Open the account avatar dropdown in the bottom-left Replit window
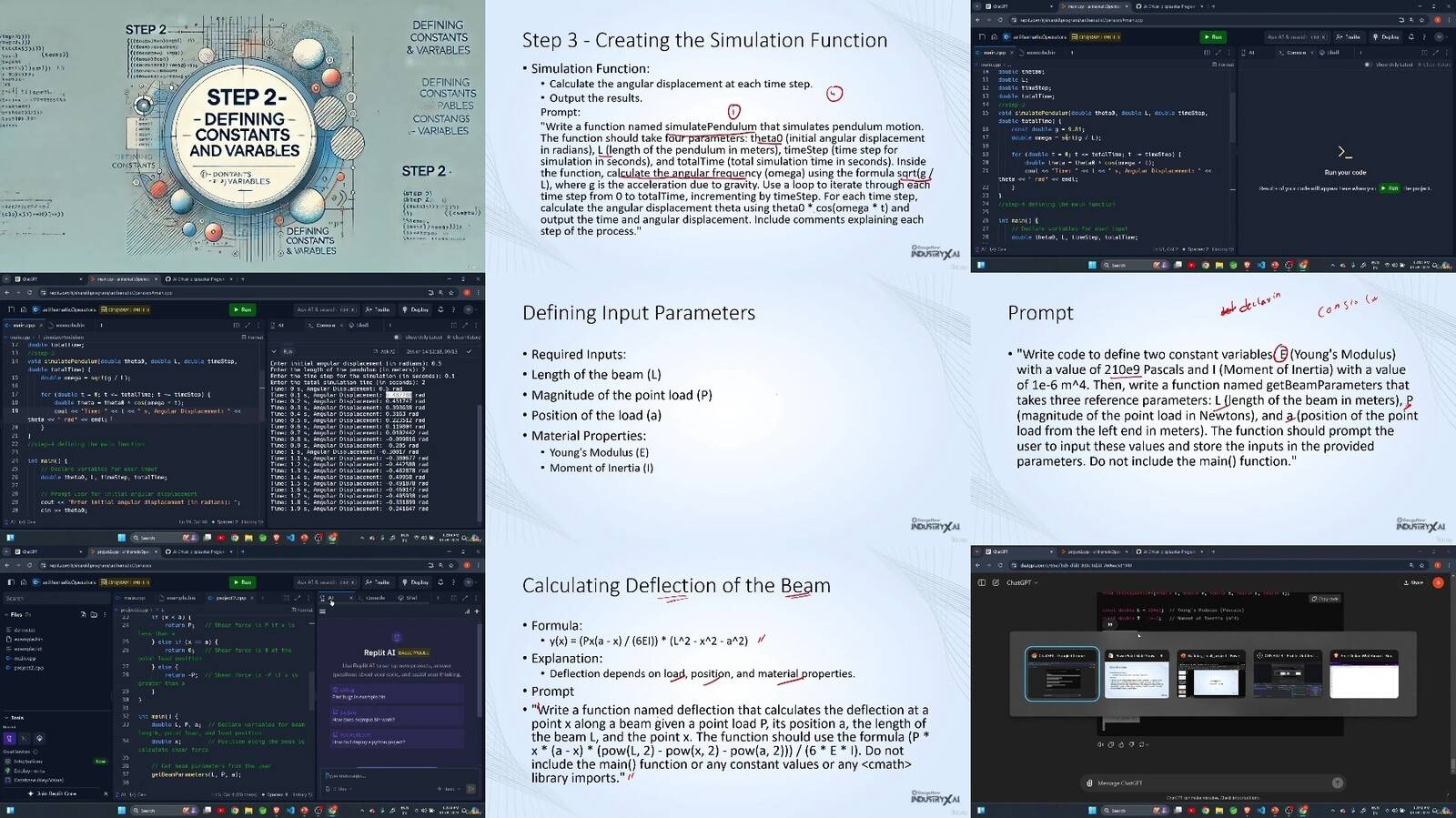The height and width of the screenshot is (818, 1456). 471,582
